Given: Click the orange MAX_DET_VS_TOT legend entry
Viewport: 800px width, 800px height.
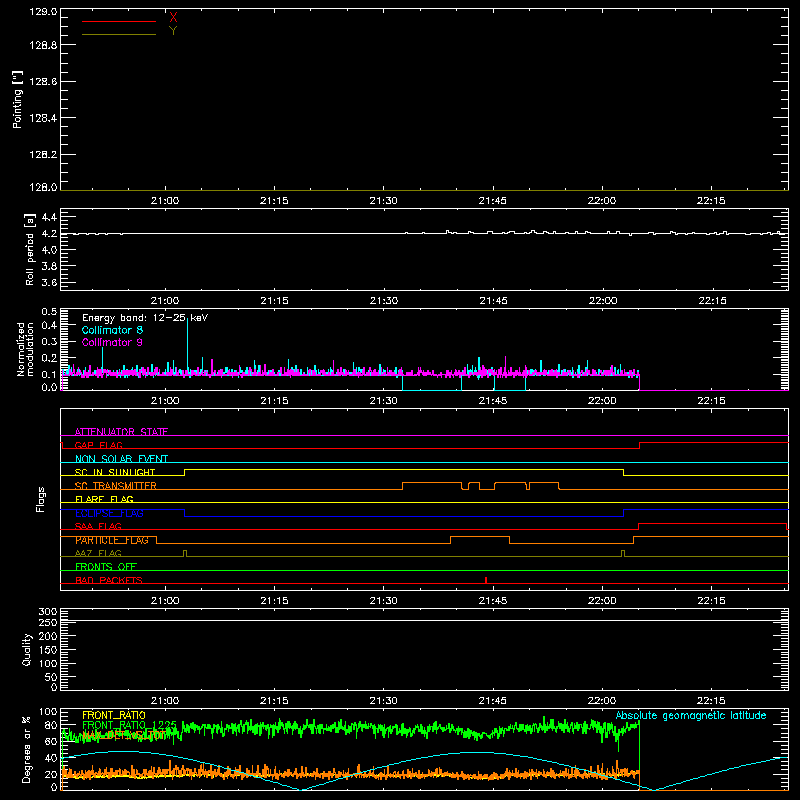Looking at the screenshot, I should pyautogui.click(x=122, y=735).
